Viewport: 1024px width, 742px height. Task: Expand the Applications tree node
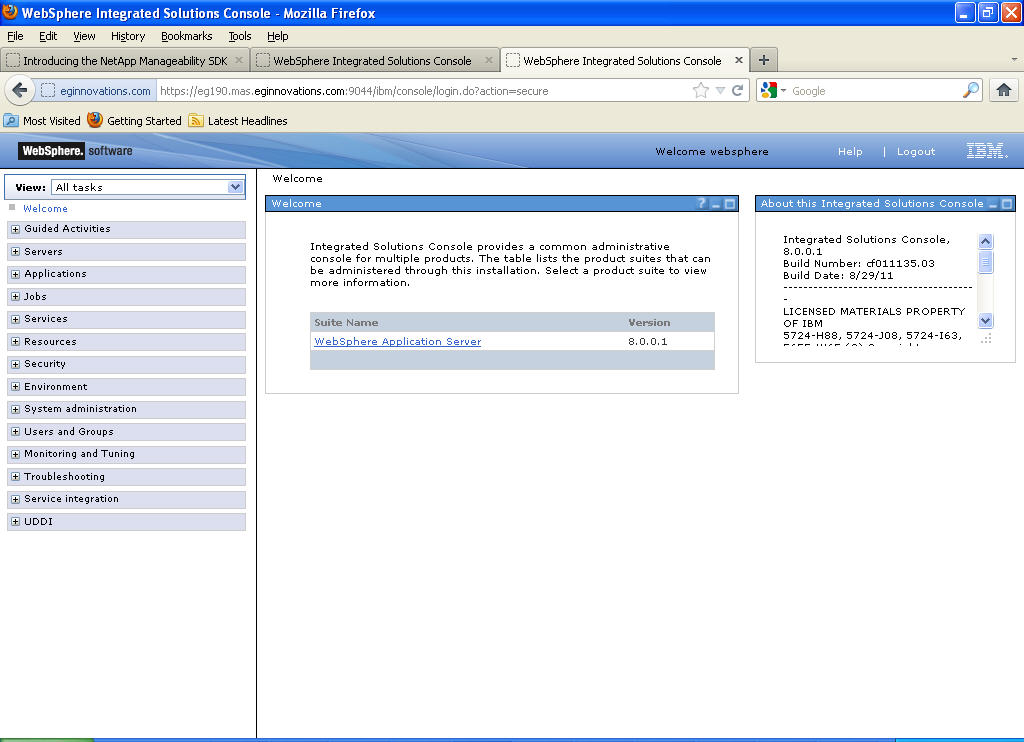15,274
